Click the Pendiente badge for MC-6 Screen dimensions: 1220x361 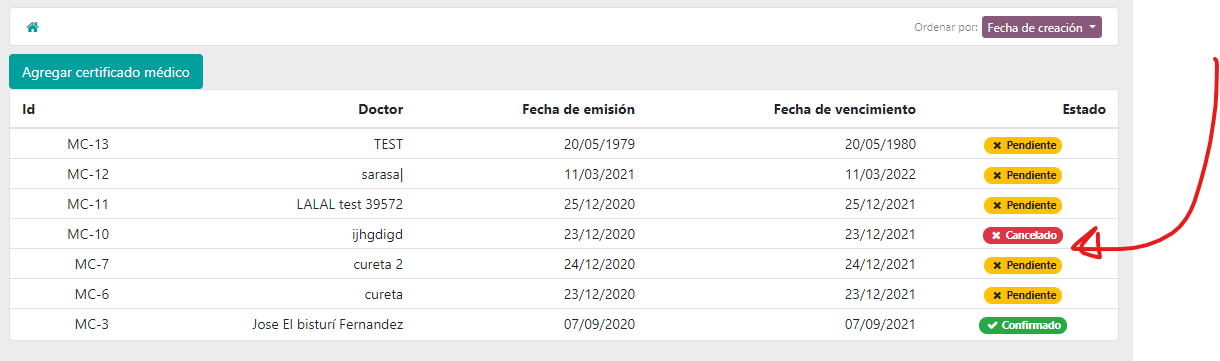click(1023, 295)
